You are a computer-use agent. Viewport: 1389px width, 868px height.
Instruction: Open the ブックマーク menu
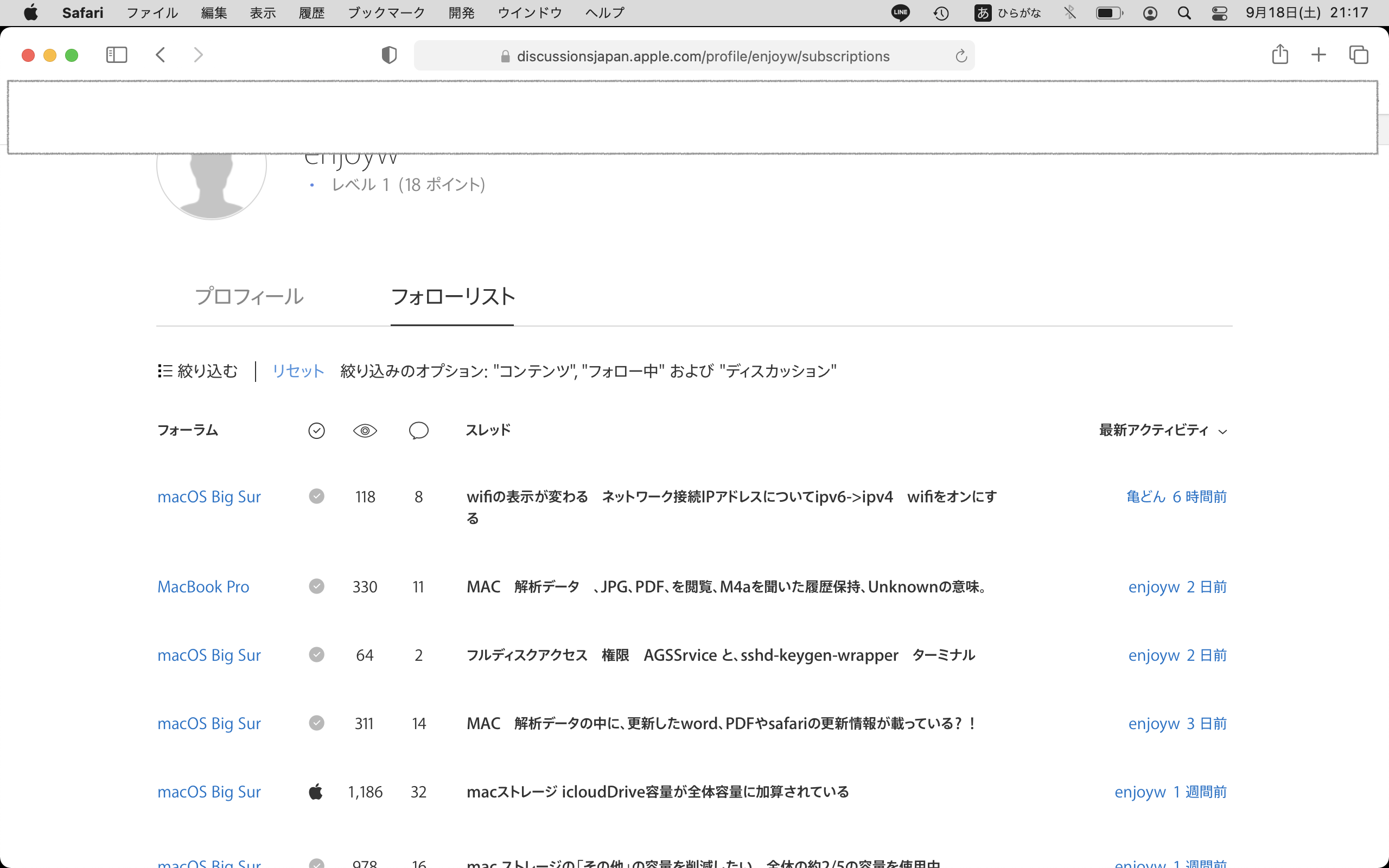coord(386,12)
